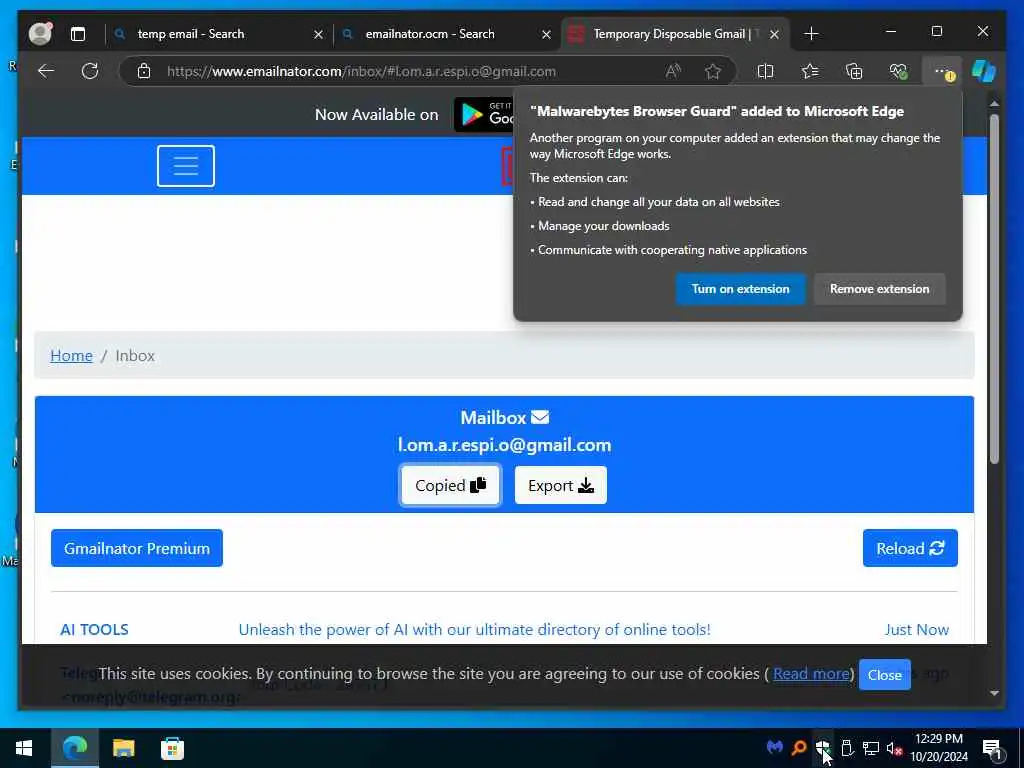
Task: Click the scrollbar up arrow
Action: (994, 103)
